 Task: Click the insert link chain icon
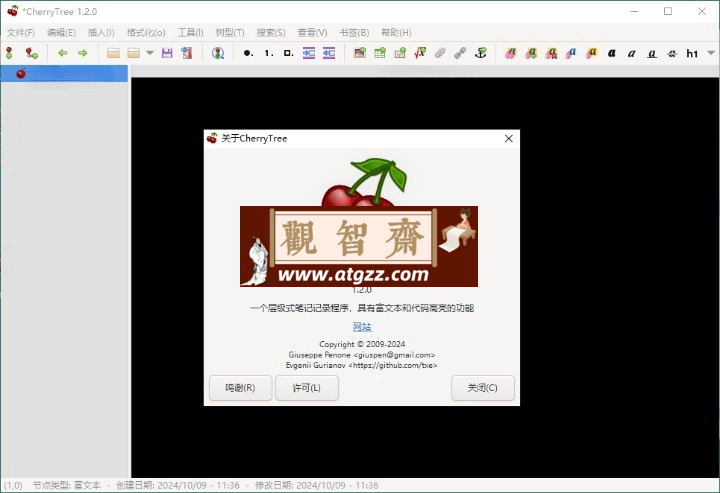[x=460, y=53]
